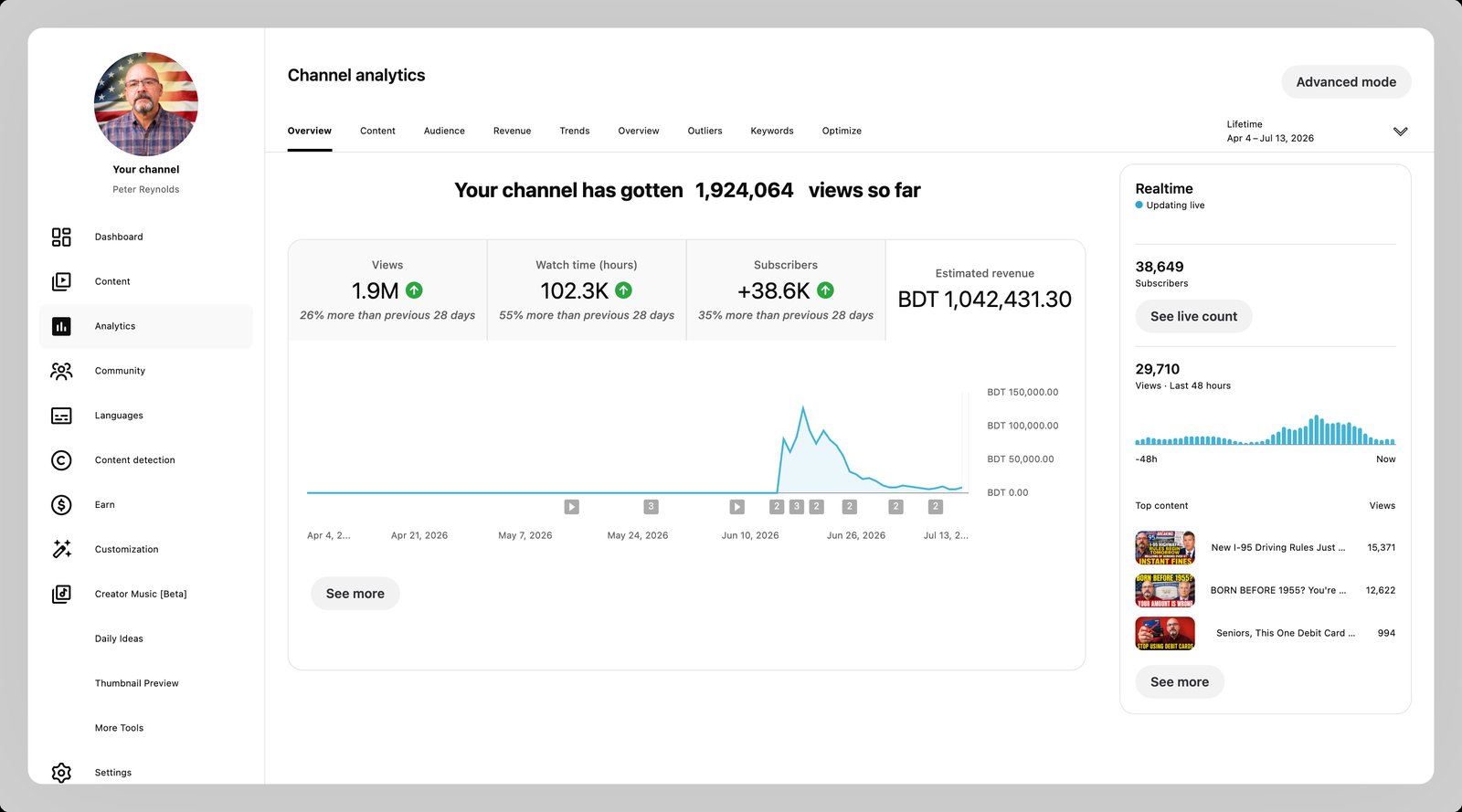
Task: Click the "29,710" views figure
Action: click(1158, 369)
